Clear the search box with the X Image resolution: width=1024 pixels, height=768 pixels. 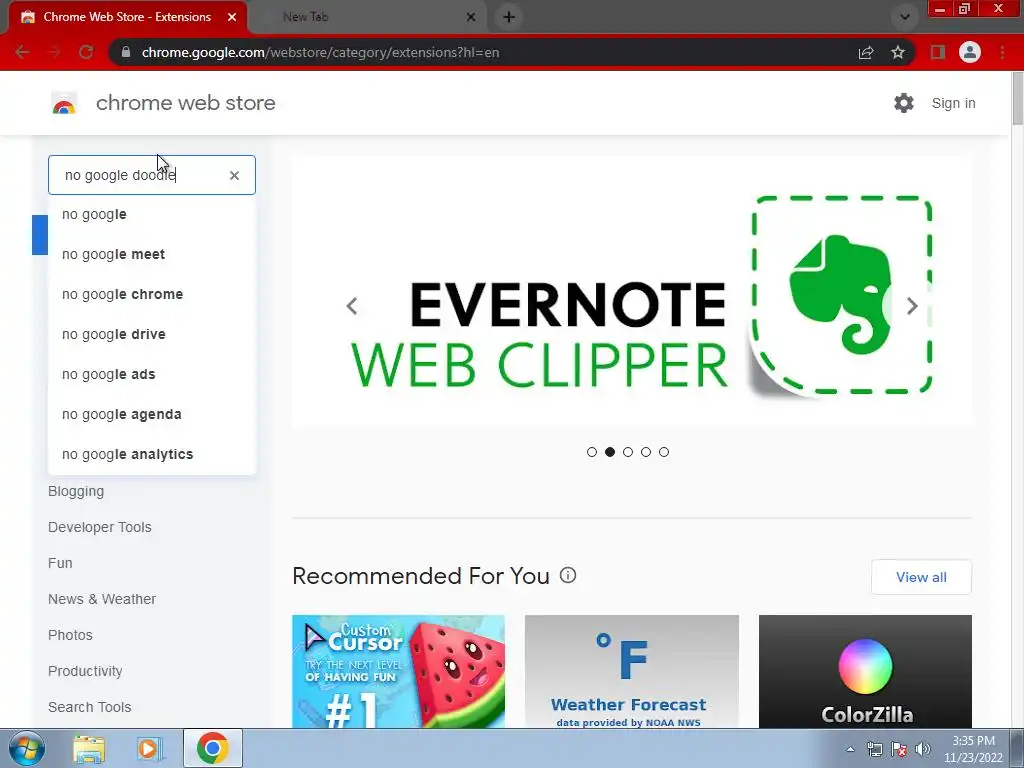coord(234,175)
